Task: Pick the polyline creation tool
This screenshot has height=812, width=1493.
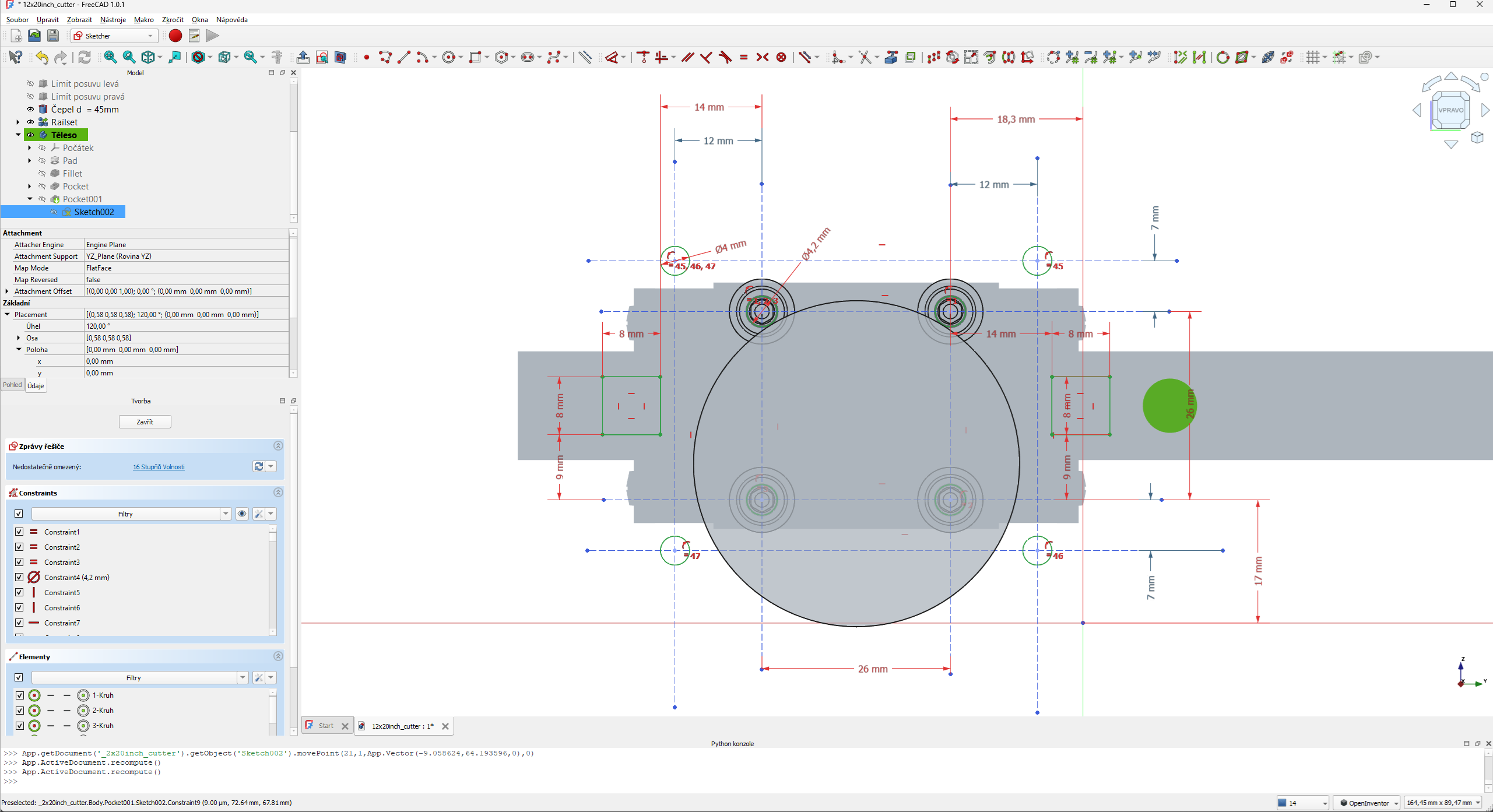Action: pos(385,57)
